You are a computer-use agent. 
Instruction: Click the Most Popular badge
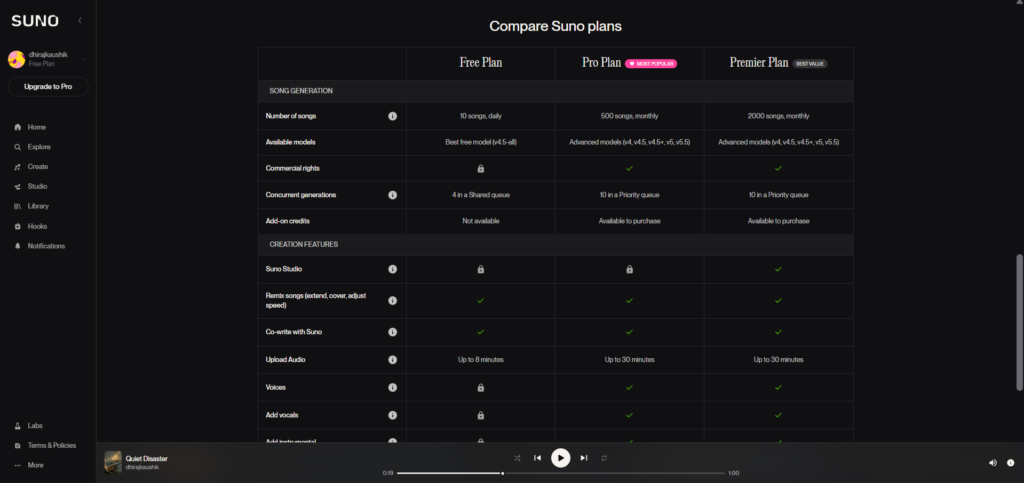tap(651, 64)
